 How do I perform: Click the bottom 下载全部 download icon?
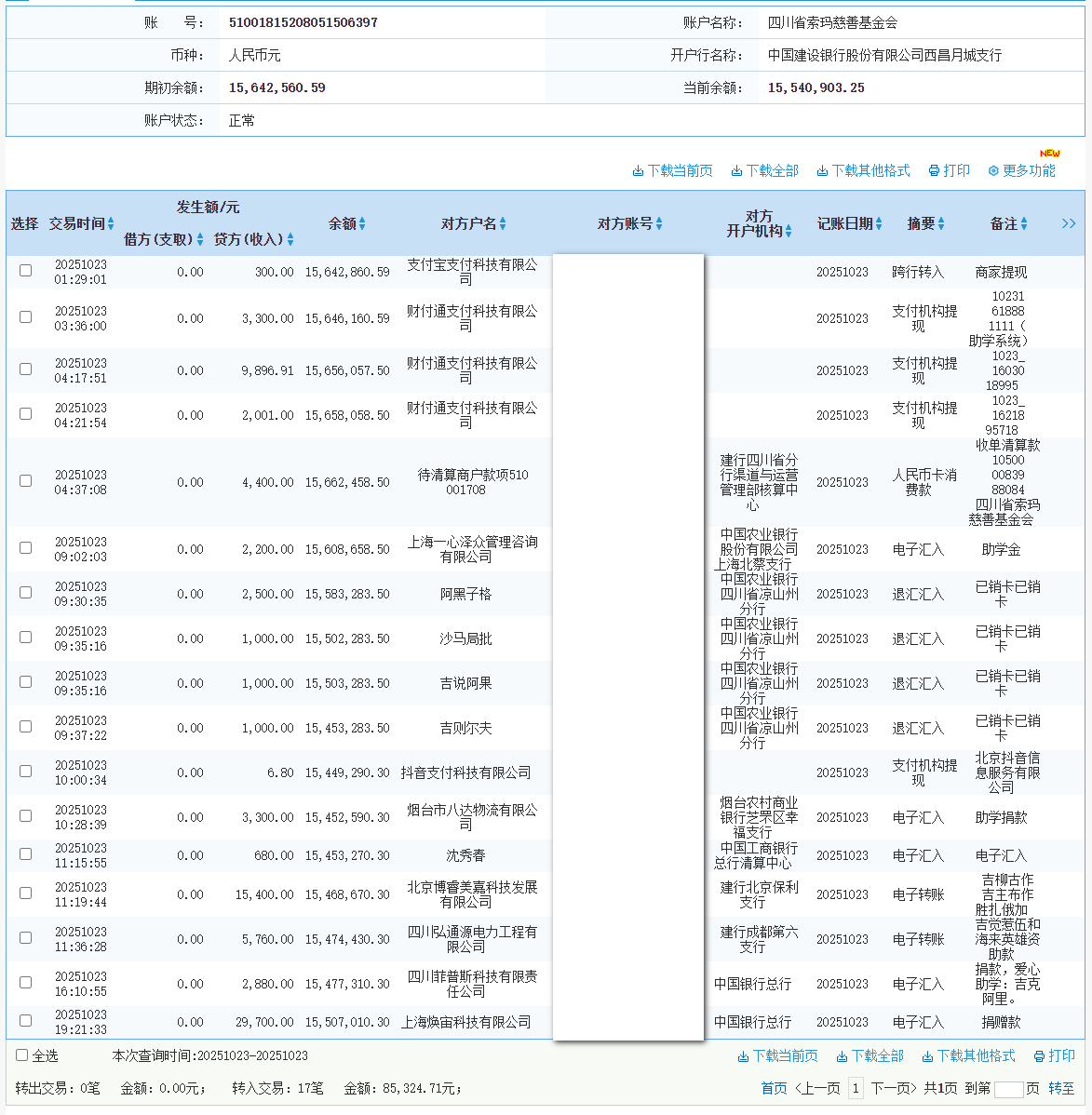point(842,1056)
